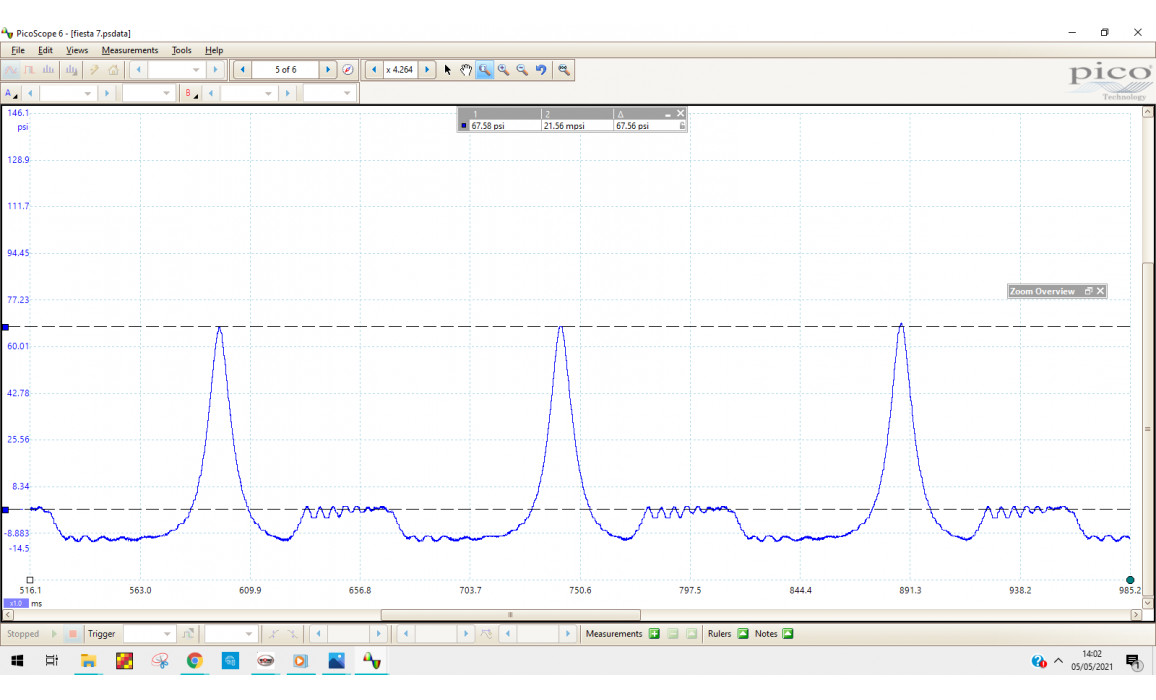Screen dimensions: 1156x700
Task: Open the Tools menu
Action: (181, 50)
